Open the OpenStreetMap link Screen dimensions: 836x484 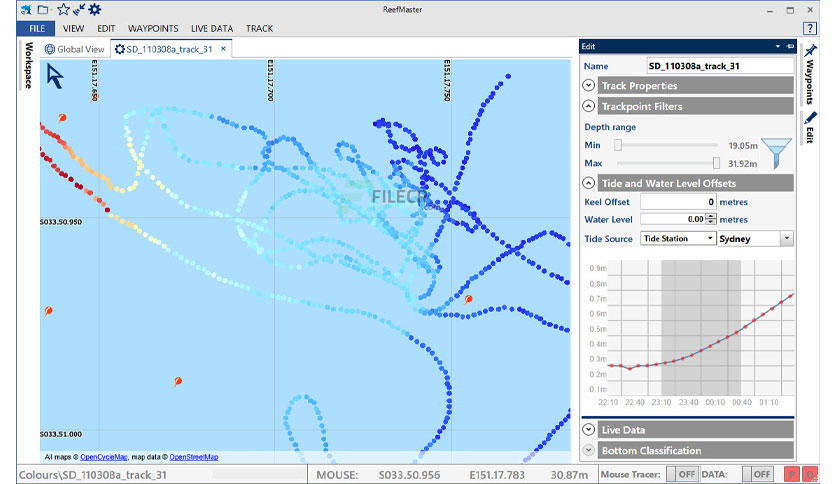[x=194, y=457]
